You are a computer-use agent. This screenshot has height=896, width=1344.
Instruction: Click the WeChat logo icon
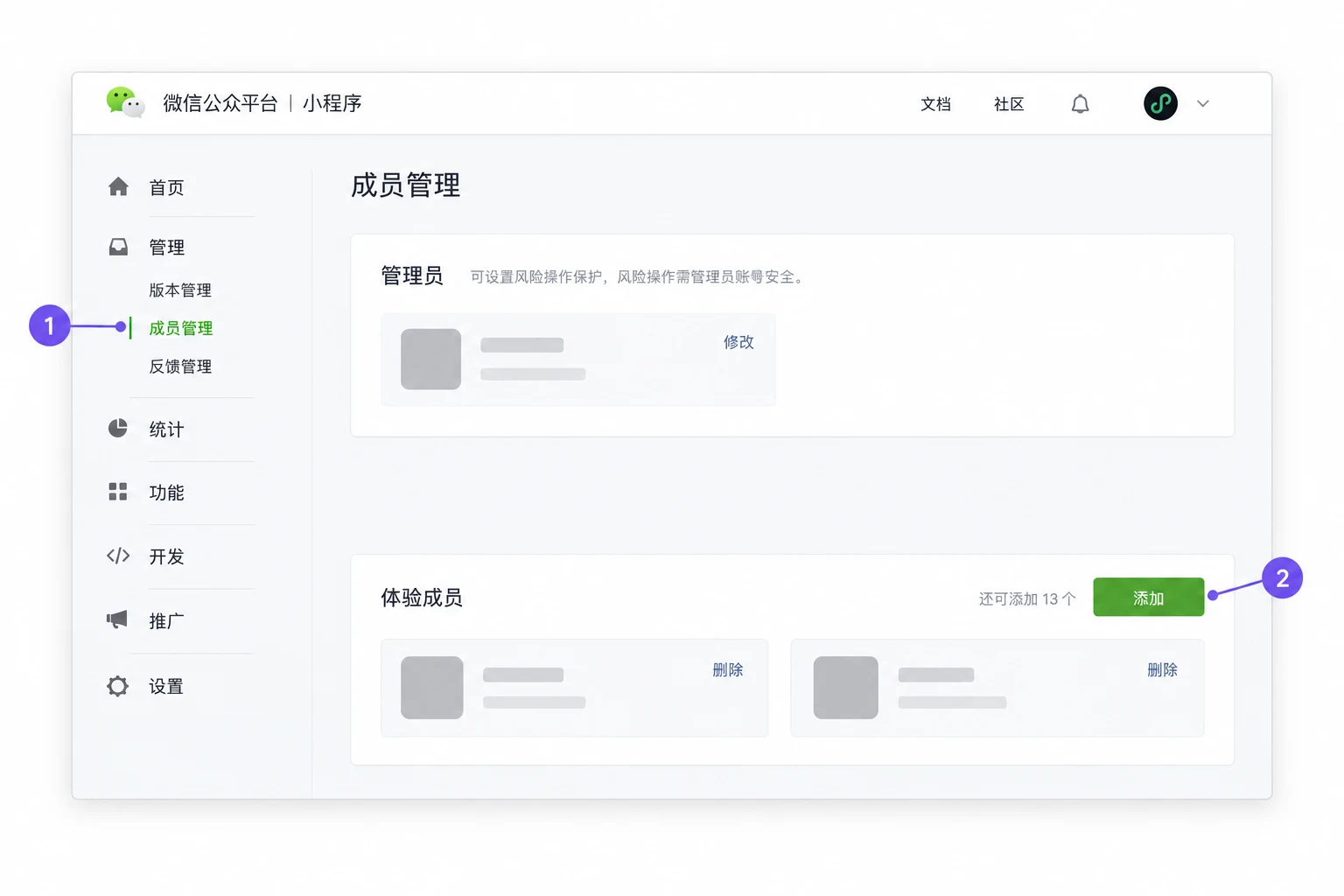point(125,102)
